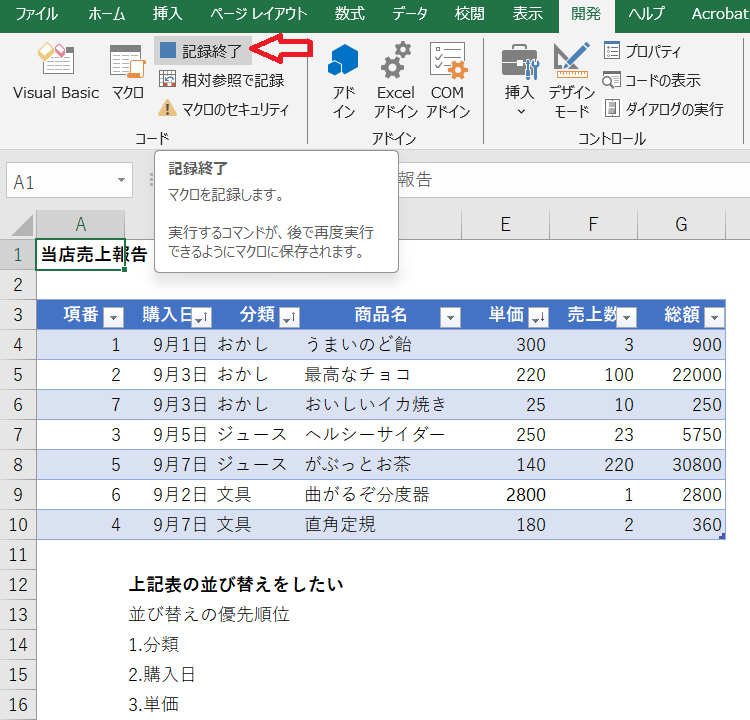750x720 pixels.
Task: Open the アドイン add-ins icon
Action: tap(343, 80)
